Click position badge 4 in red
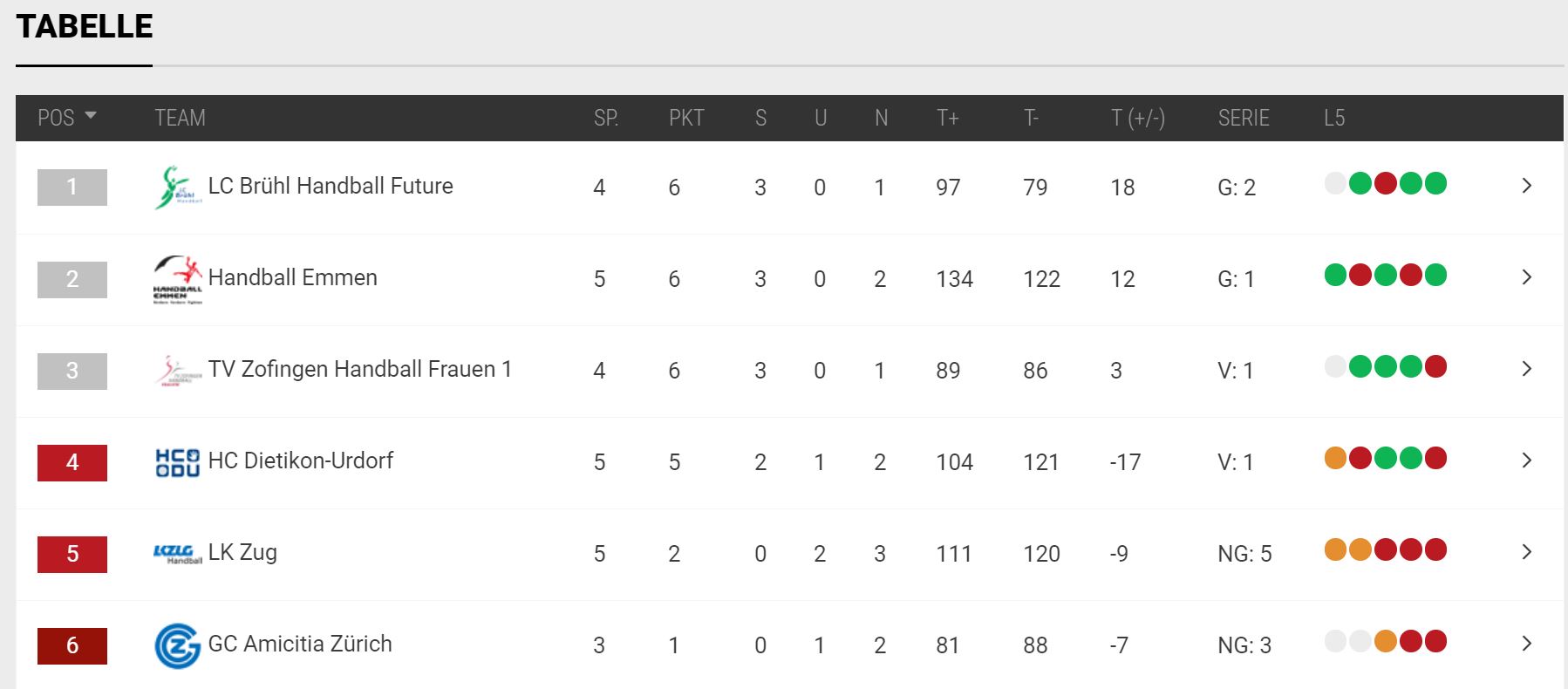This screenshot has width=1568, height=689. click(72, 462)
